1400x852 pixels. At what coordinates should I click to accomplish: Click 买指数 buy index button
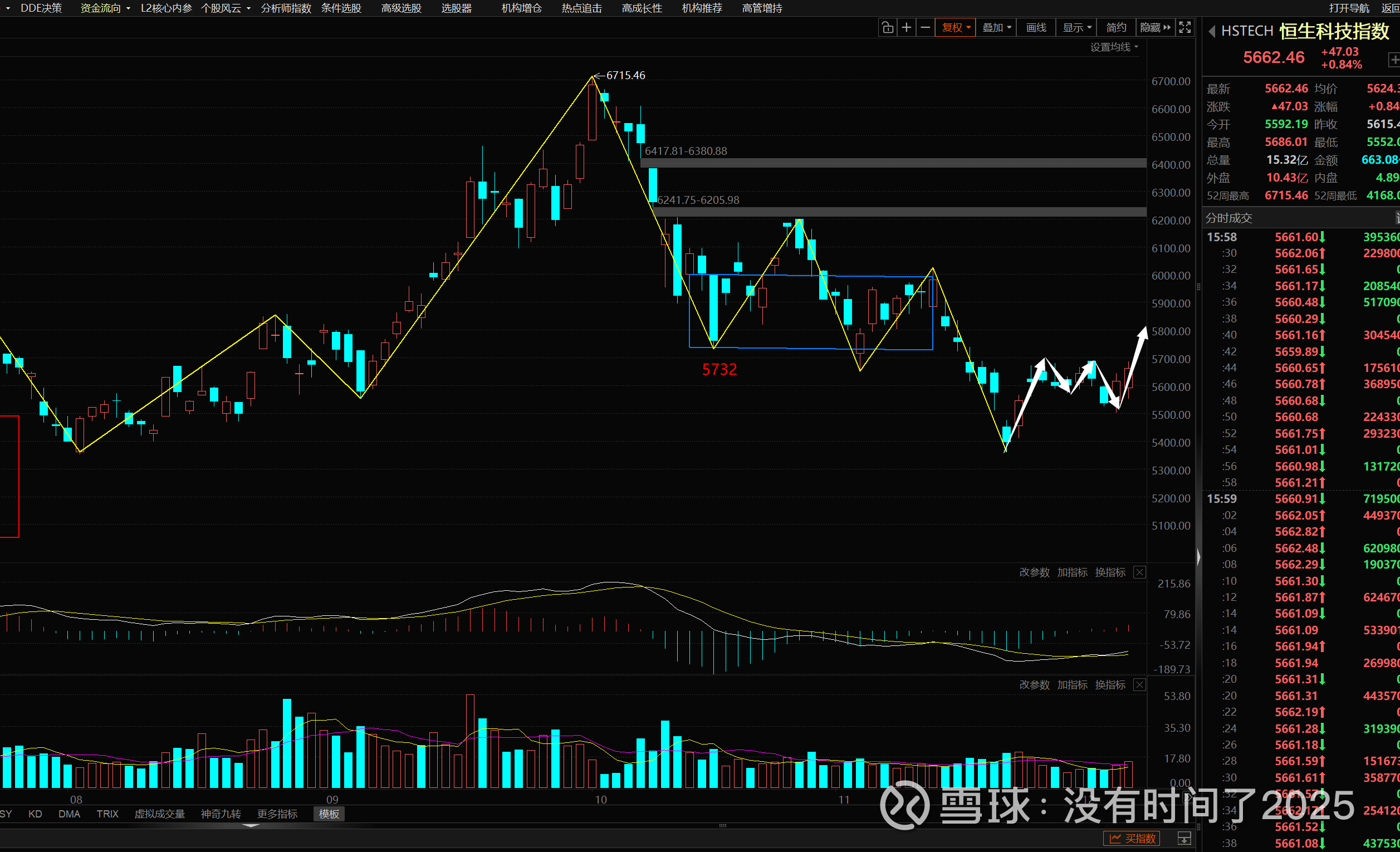[x=1131, y=839]
